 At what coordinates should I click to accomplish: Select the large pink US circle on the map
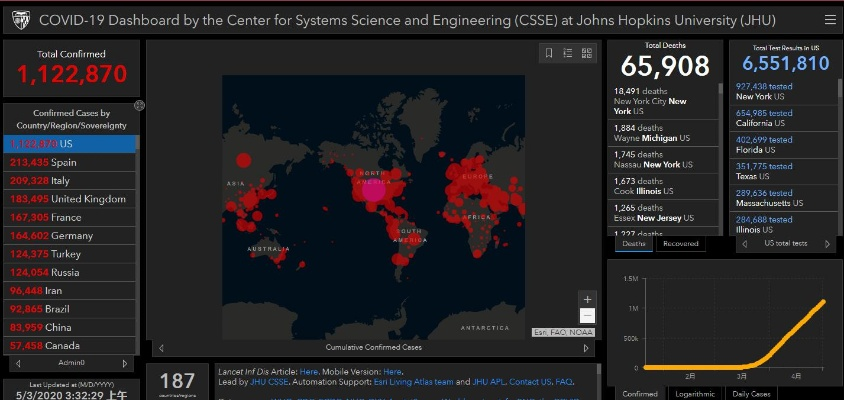point(374,192)
